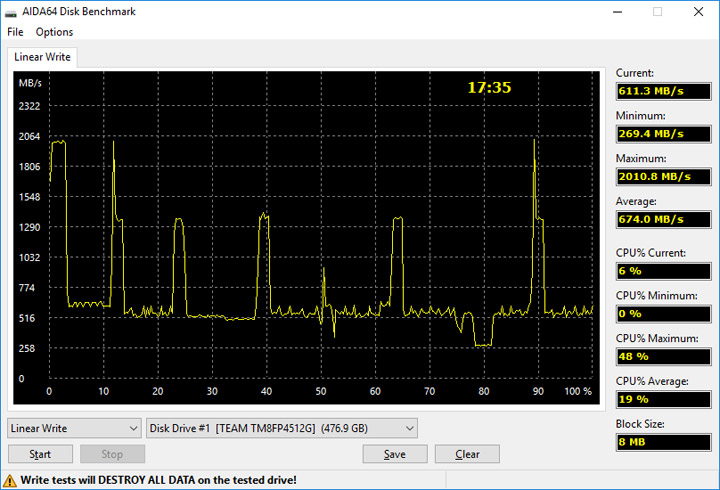Click the 100 % x-axis label
The height and width of the screenshot is (490, 720).
pos(578,391)
